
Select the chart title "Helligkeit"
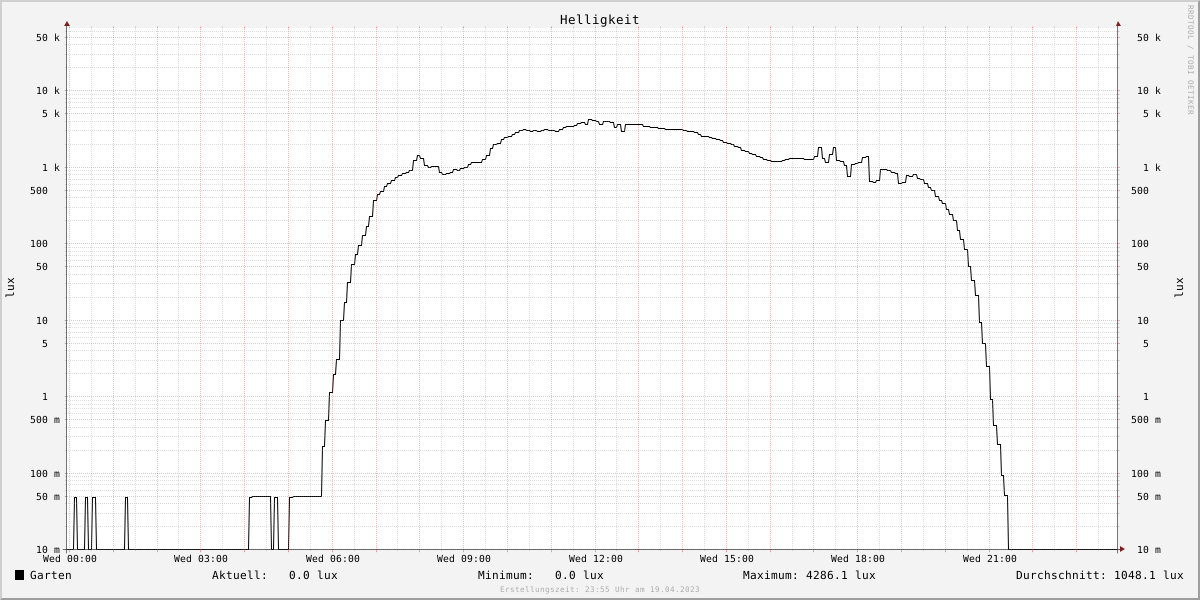click(x=600, y=20)
